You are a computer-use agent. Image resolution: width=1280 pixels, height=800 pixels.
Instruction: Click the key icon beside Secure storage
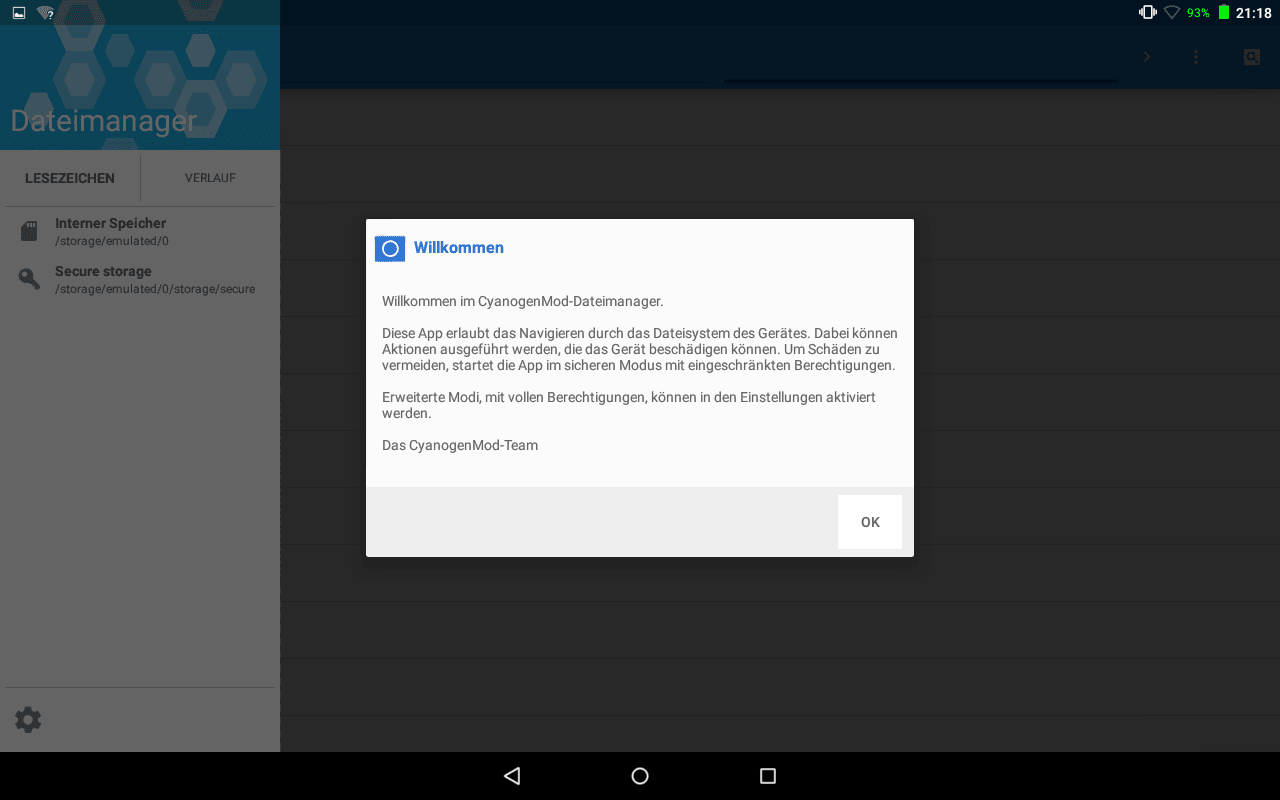(29, 279)
